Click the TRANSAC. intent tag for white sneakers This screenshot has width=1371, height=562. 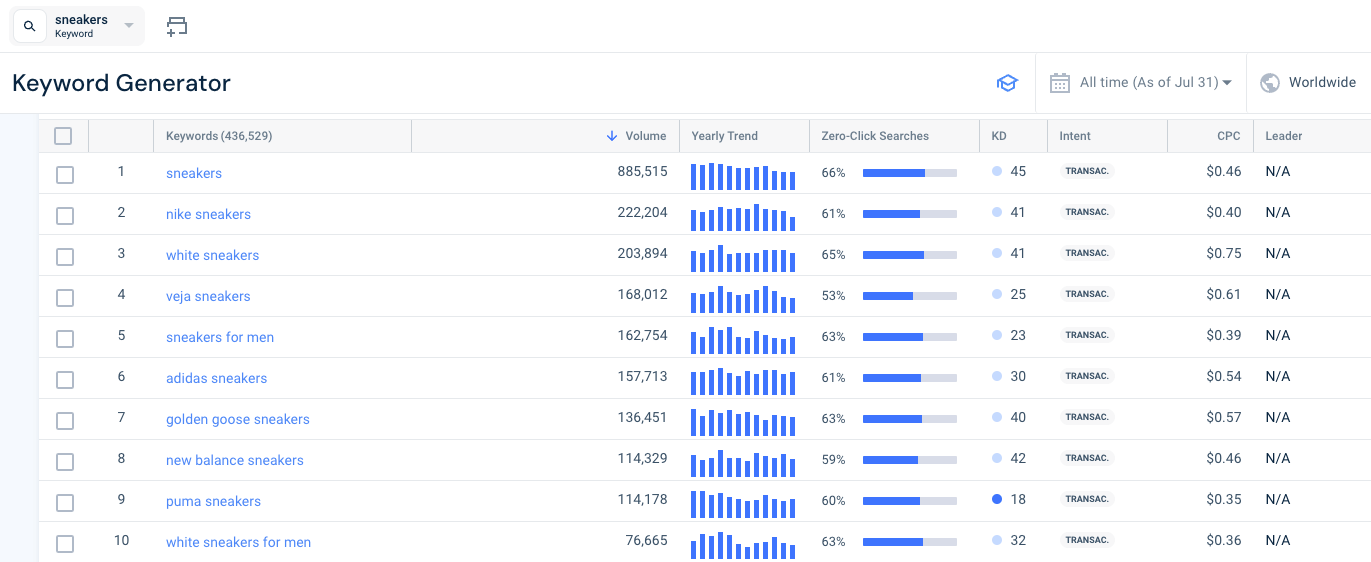point(1087,253)
